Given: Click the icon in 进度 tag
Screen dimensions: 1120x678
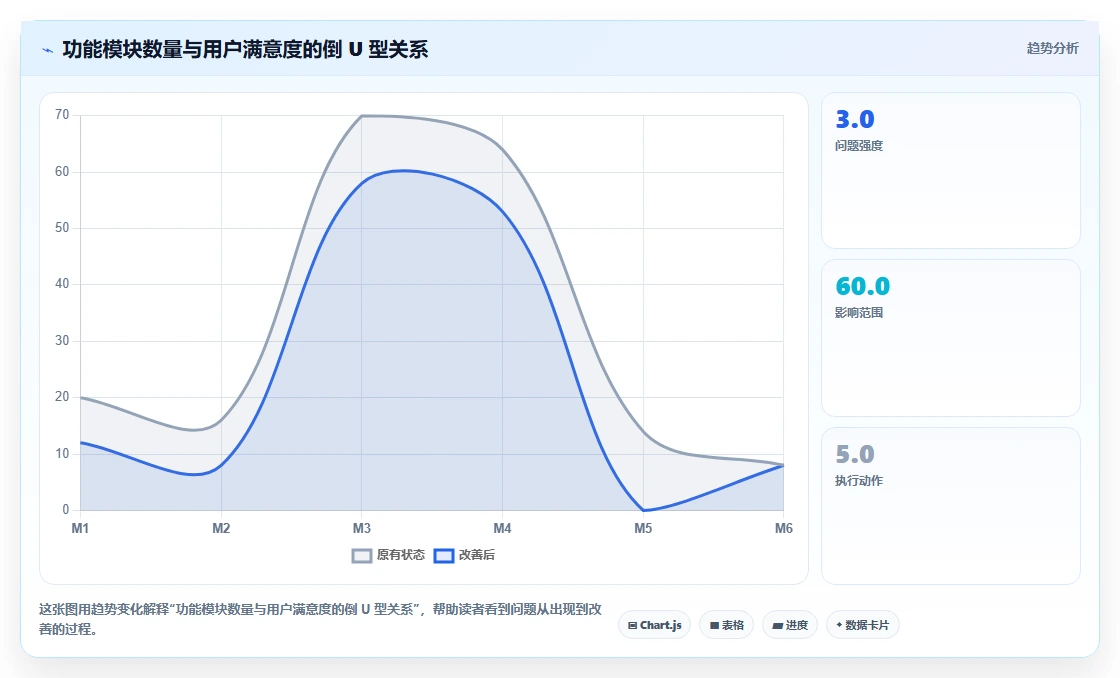Looking at the screenshot, I should [778, 626].
